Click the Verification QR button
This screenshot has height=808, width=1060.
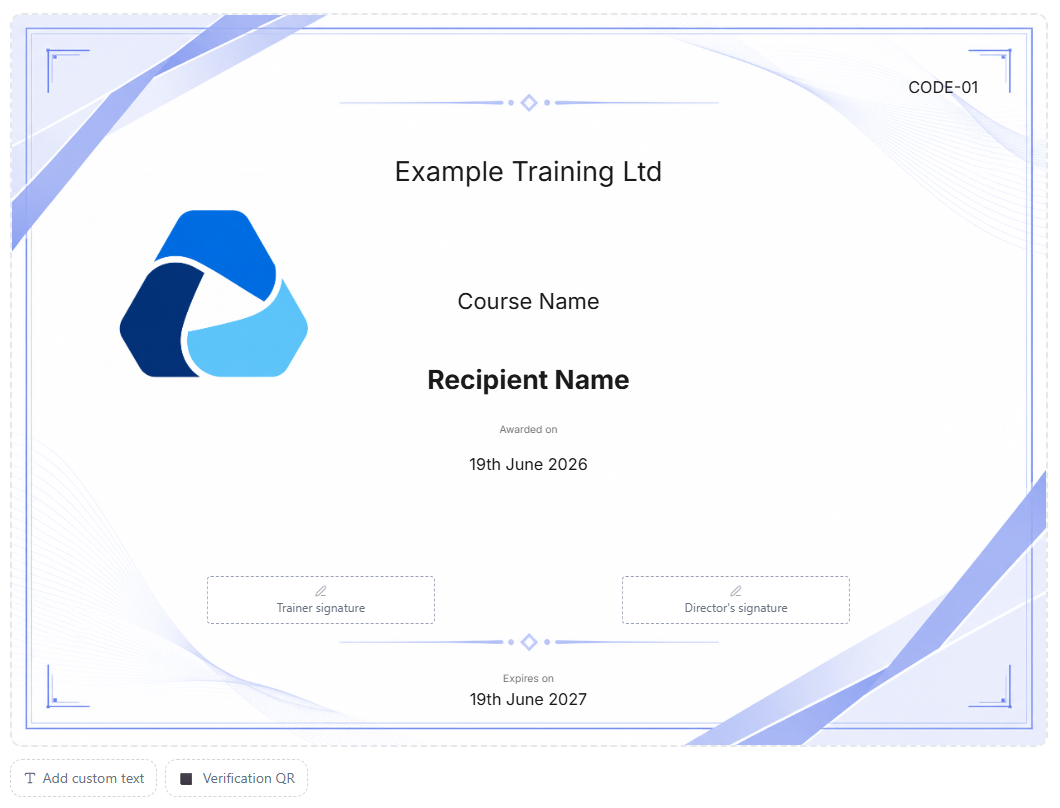point(237,778)
